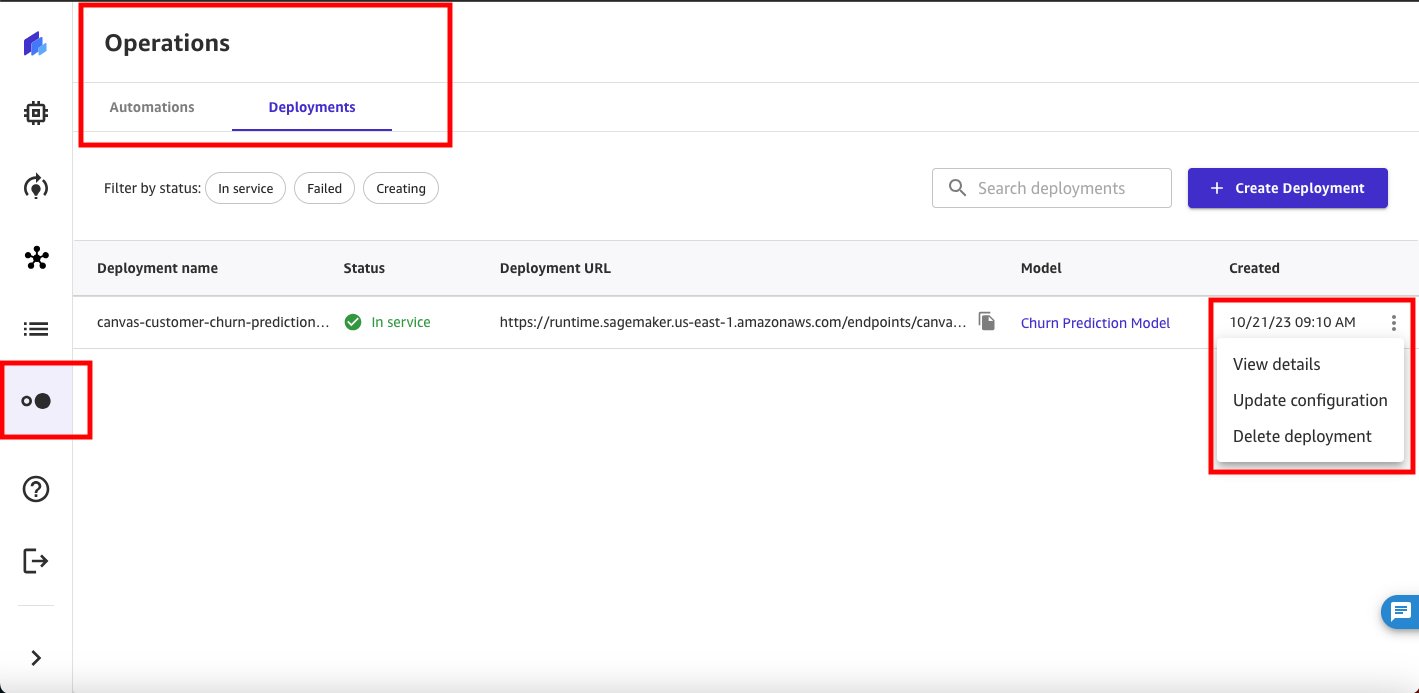The height and width of the screenshot is (693, 1419).
Task: Open the Data Wrangler flow icon
Action: point(36,186)
